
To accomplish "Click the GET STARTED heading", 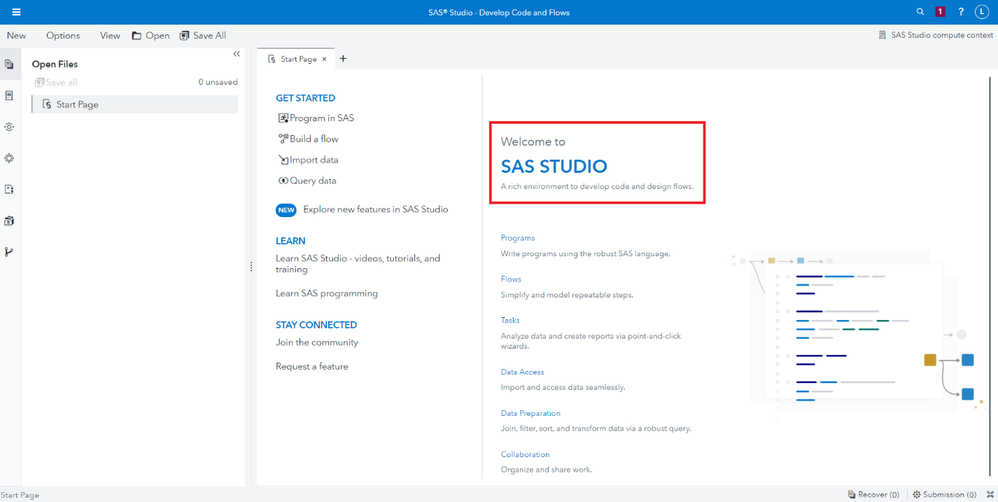I will coord(306,98).
